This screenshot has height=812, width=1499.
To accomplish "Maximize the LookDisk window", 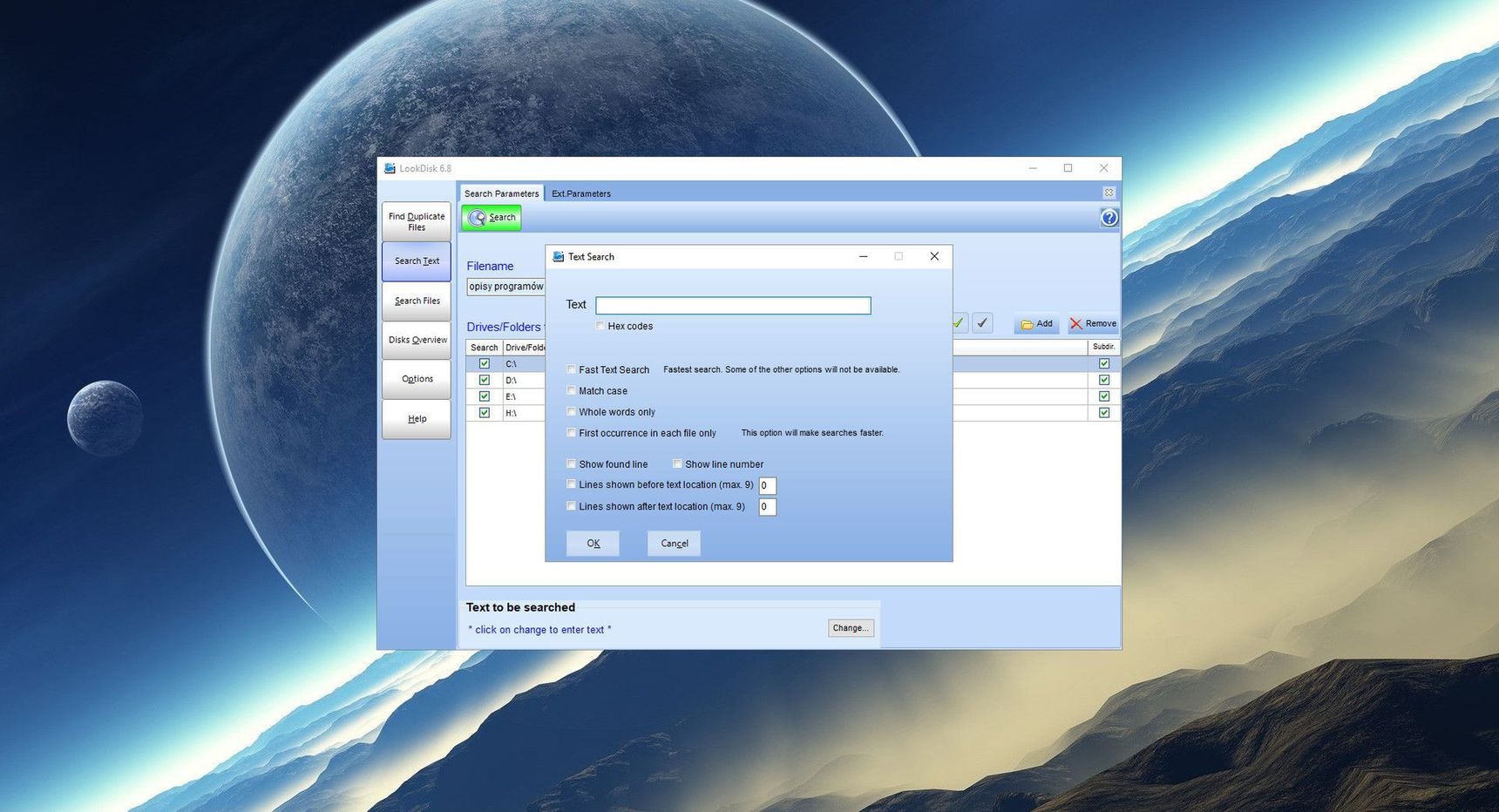I will point(1068,168).
